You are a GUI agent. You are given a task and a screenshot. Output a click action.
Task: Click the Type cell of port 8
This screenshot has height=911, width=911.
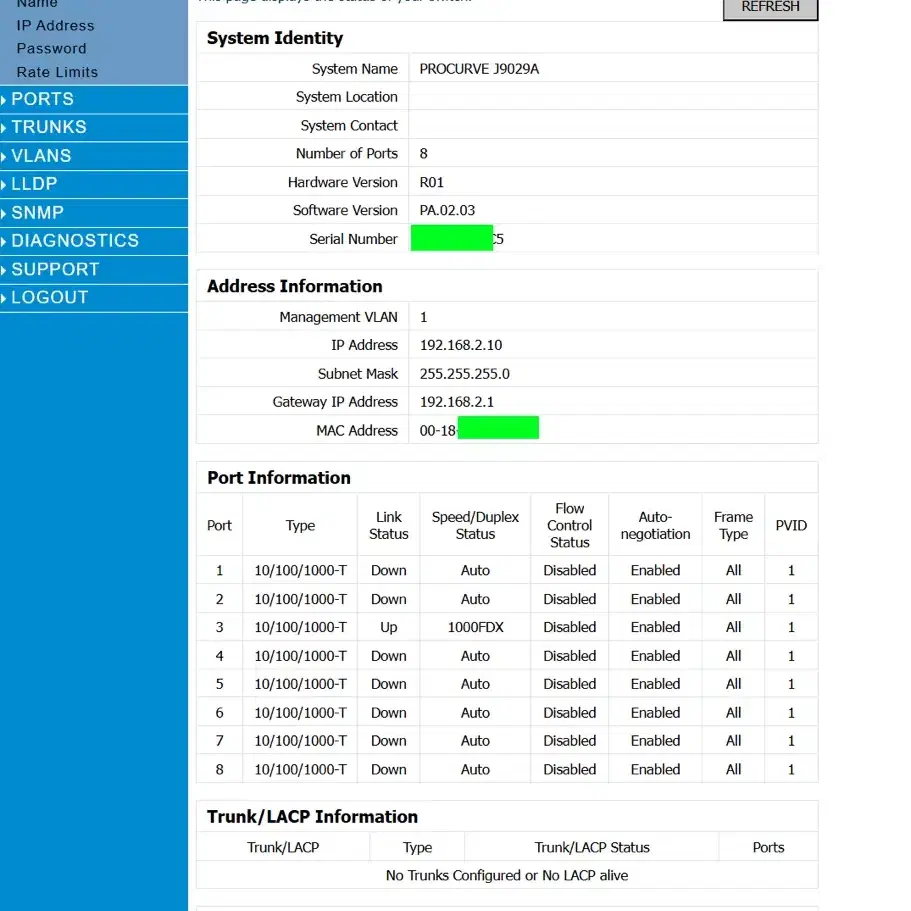click(x=300, y=770)
